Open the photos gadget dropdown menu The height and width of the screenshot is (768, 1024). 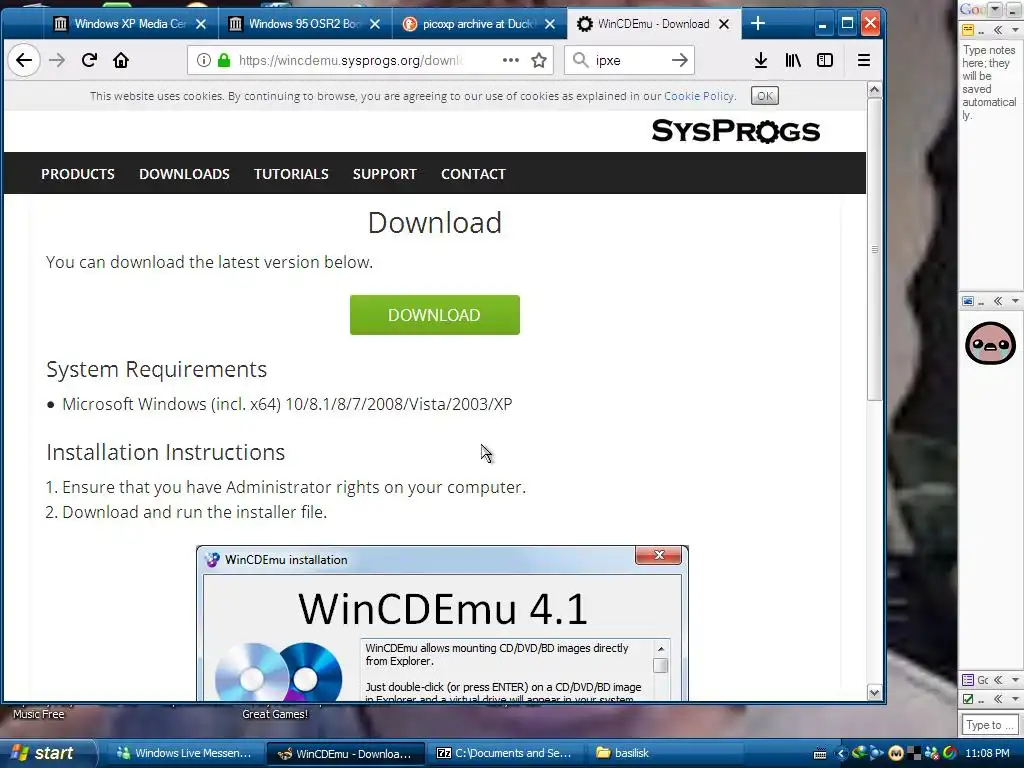coord(1015,301)
